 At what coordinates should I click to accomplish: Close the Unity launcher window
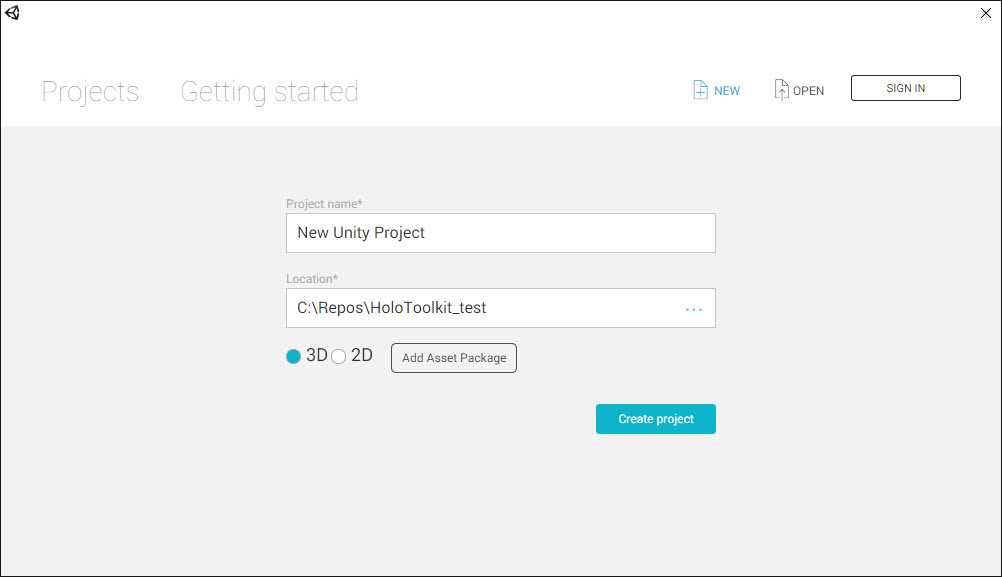[x=985, y=13]
